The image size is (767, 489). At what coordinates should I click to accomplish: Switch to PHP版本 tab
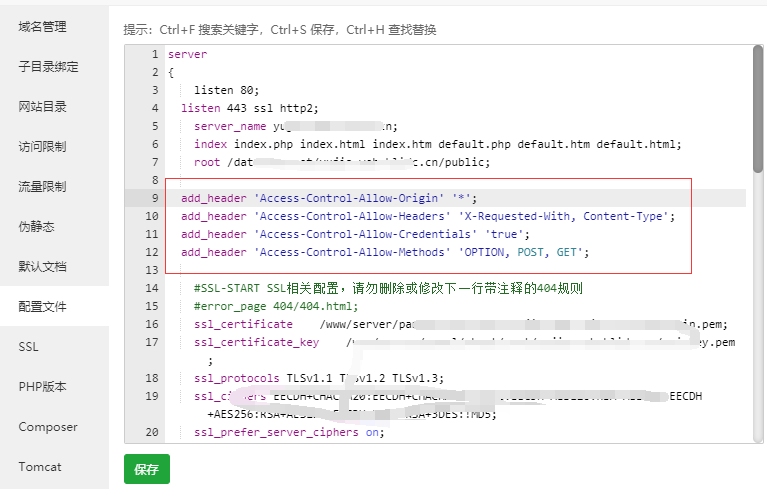(42, 387)
